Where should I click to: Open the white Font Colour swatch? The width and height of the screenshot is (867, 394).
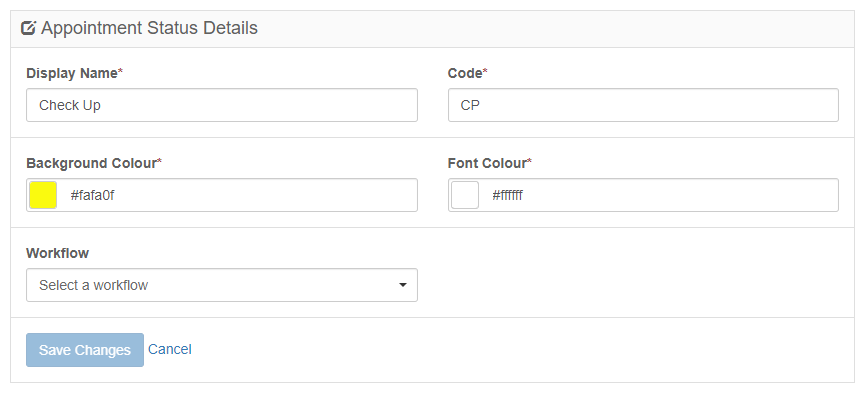click(465, 195)
